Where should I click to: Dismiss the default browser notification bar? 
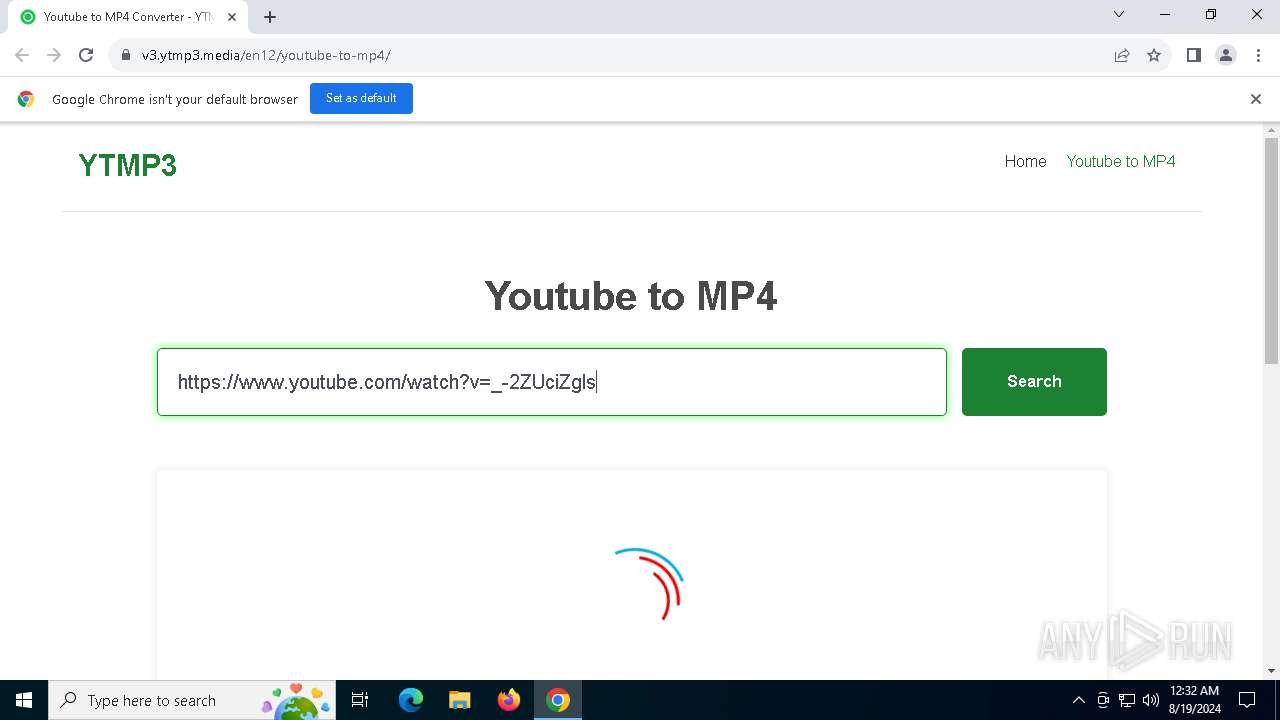click(x=1256, y=99)
